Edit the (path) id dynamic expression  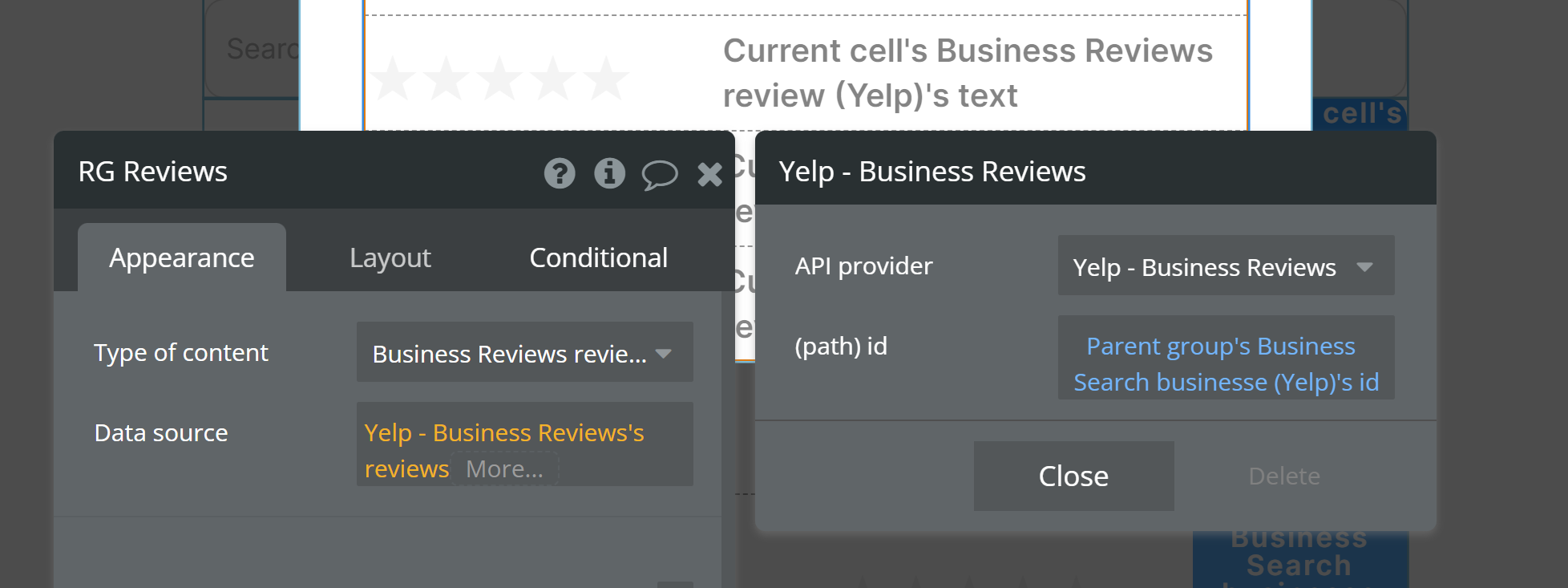pyautogui.click(x=1225, y=364)
